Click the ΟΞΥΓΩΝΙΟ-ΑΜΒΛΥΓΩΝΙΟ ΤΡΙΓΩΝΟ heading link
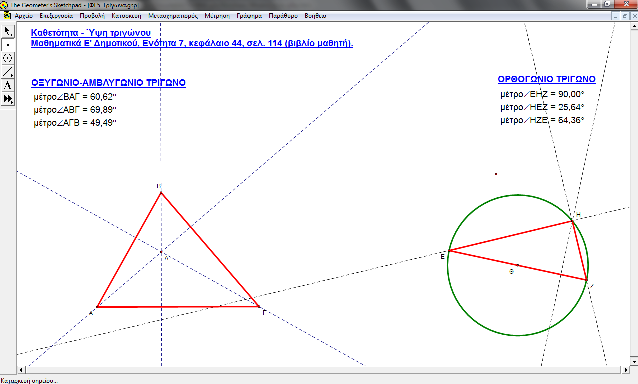638x384 pixels. click(108, 83)
